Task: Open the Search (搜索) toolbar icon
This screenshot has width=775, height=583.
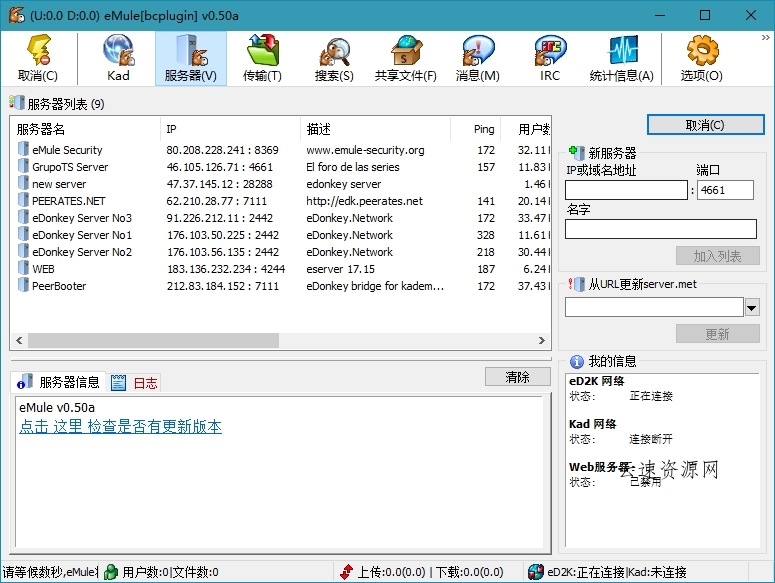Action: pos(335,52)
